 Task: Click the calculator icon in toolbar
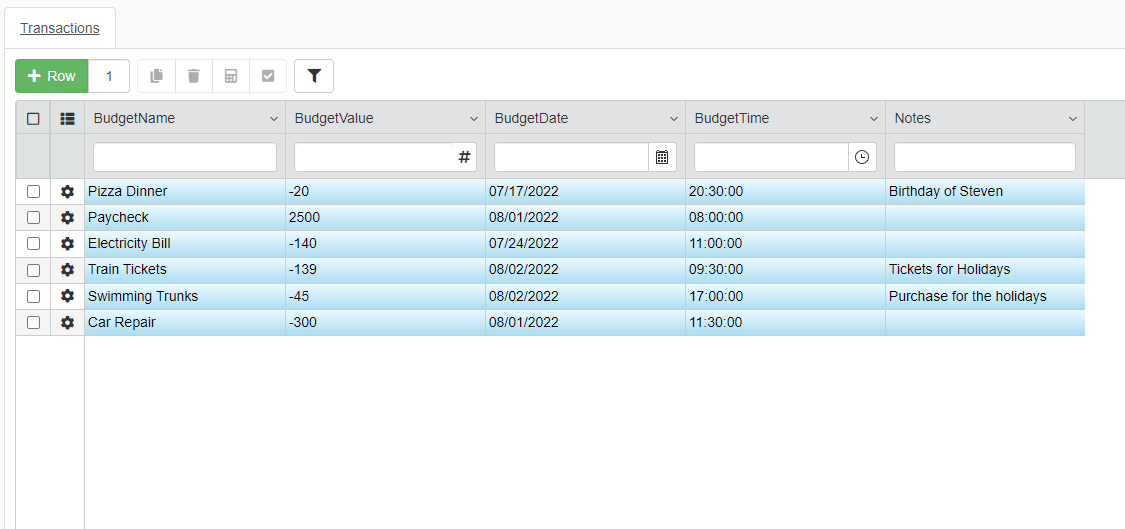[231, 76]
